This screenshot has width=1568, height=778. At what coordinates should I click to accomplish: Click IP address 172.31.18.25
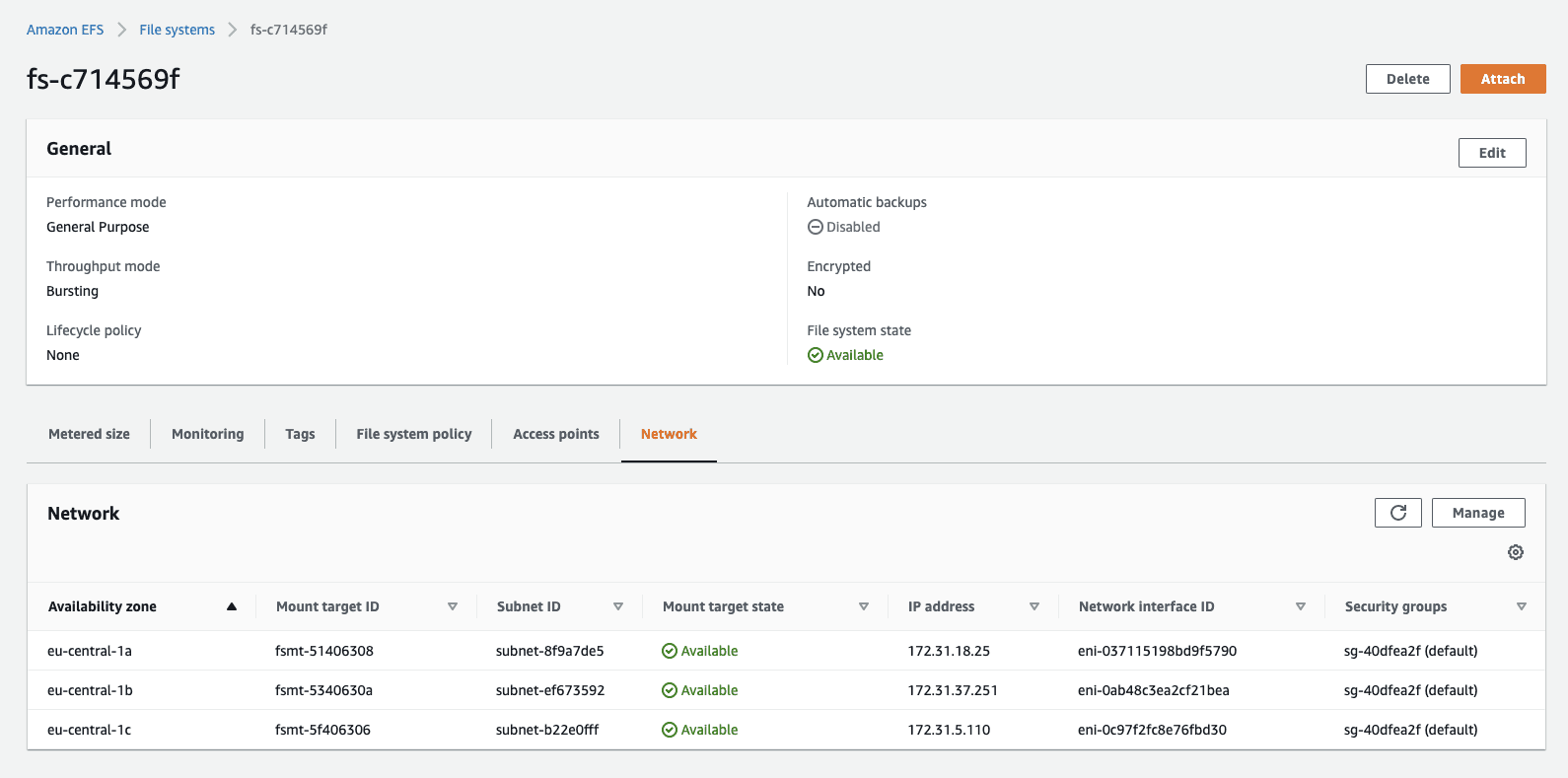coord(949,651)
